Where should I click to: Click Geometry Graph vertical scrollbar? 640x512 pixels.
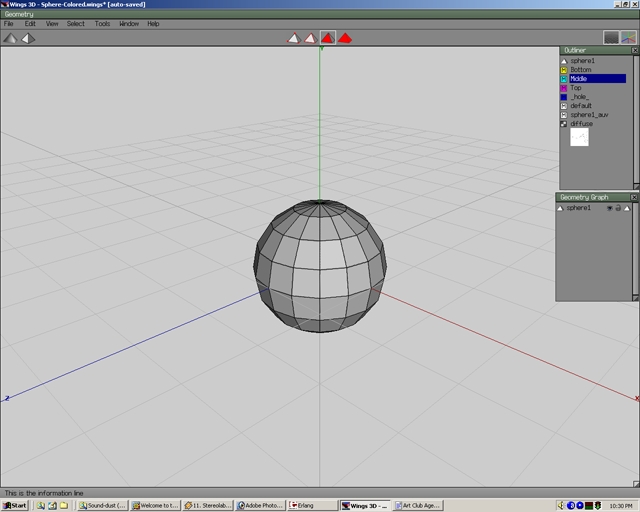pyautogui.click(x=635, y=248)
